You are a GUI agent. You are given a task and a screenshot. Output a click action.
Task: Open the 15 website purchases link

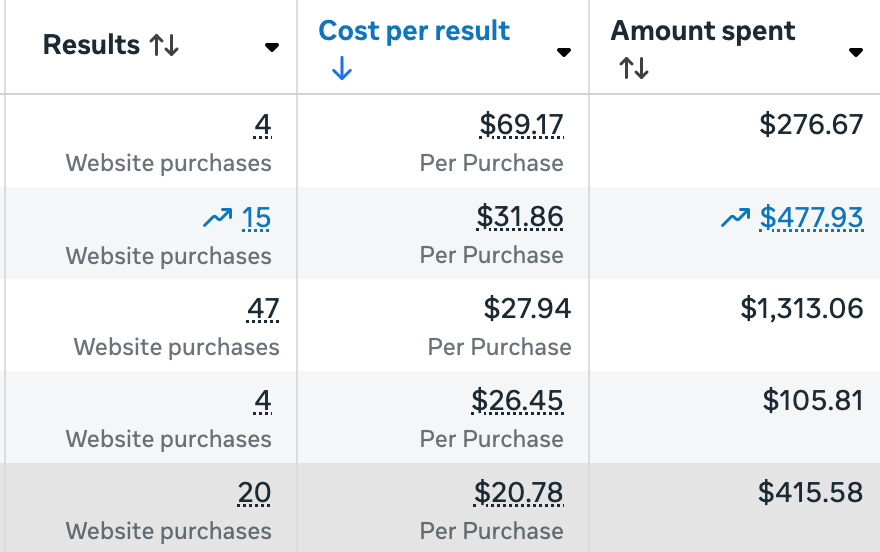coord(256,217)
